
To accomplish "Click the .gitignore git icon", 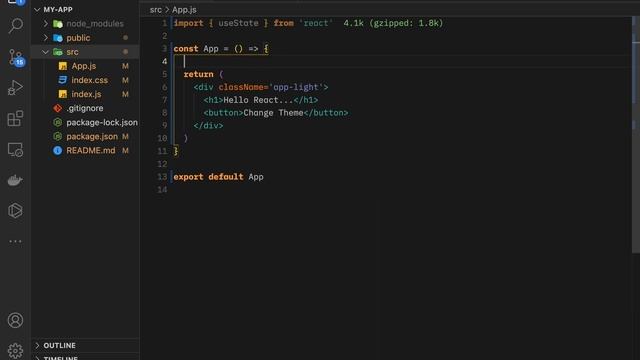I will (x=58, y=108).
